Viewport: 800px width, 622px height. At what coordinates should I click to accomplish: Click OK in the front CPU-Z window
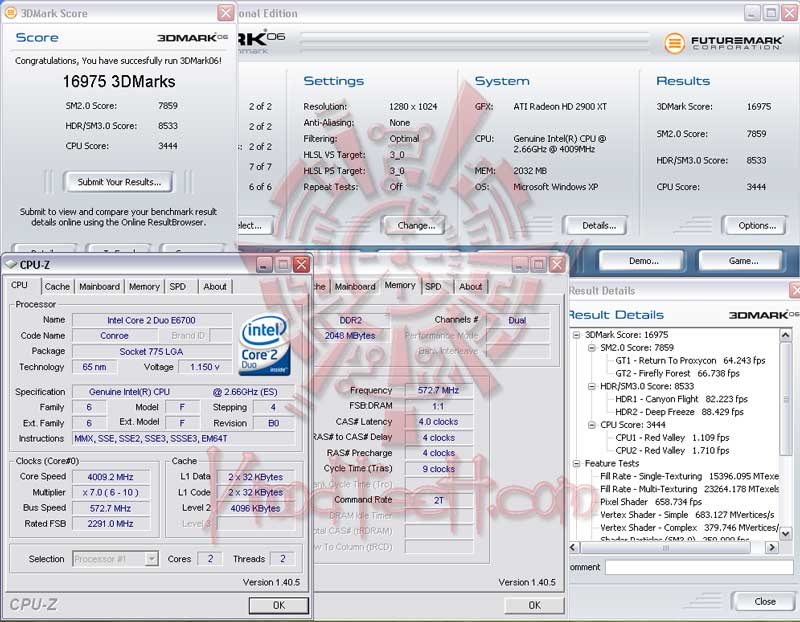tap(279, 605)
